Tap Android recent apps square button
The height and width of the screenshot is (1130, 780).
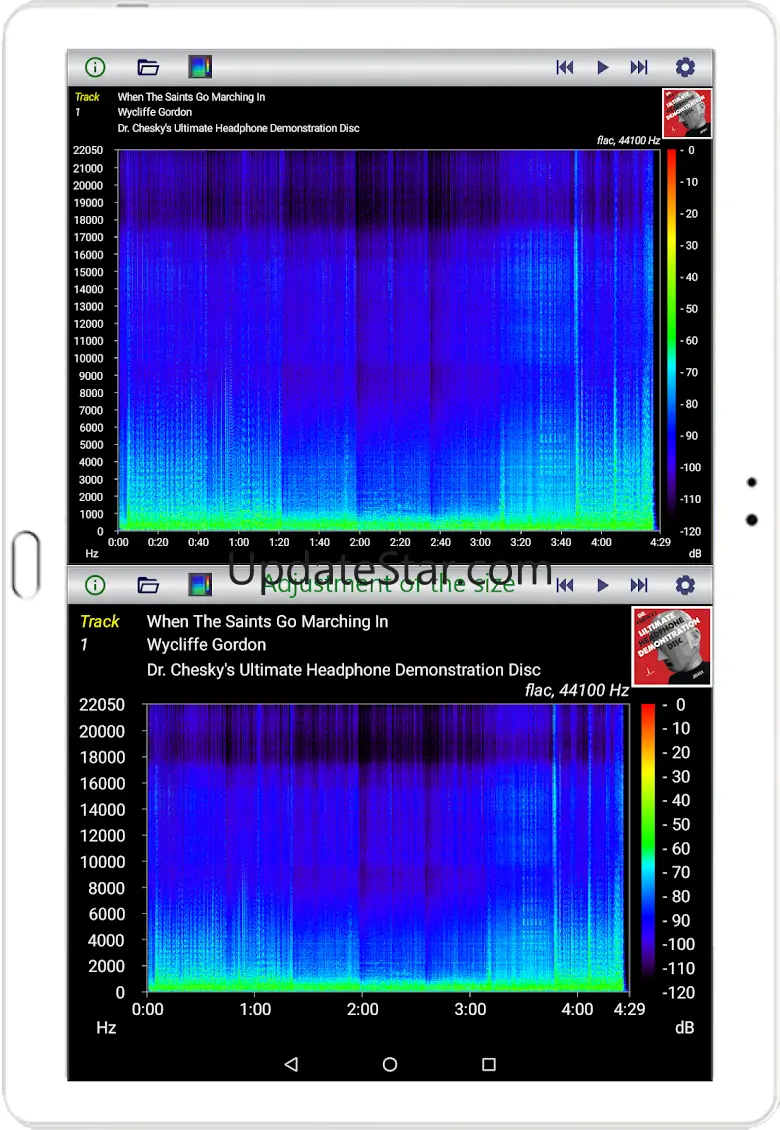[x=489, y=1064]
